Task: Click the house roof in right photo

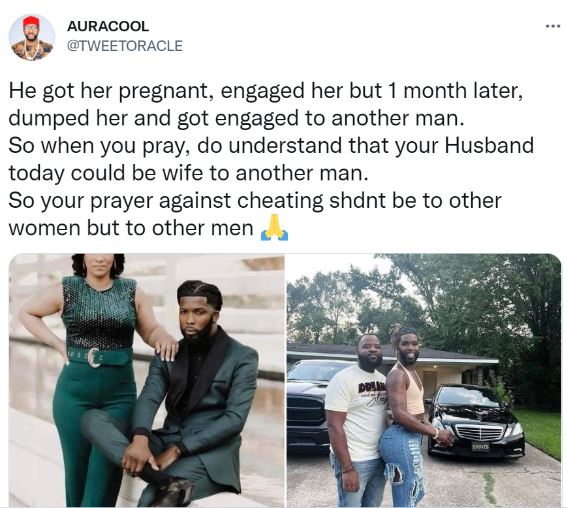Action: [x=394, y=351]
